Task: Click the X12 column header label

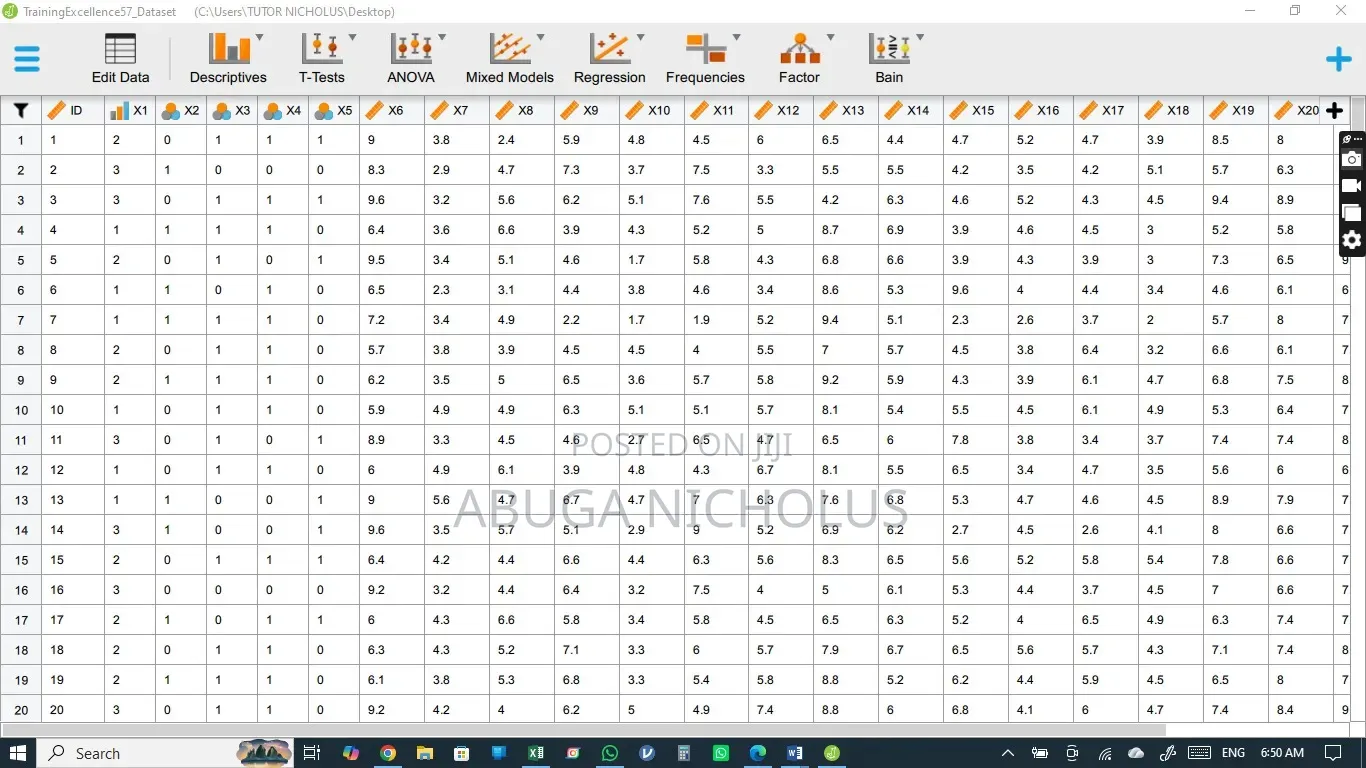Action: pos(789,111)
